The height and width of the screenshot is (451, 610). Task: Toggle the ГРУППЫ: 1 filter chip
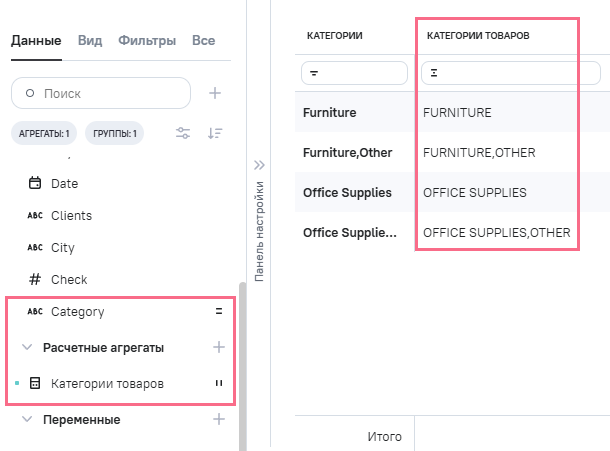[116, 133]
